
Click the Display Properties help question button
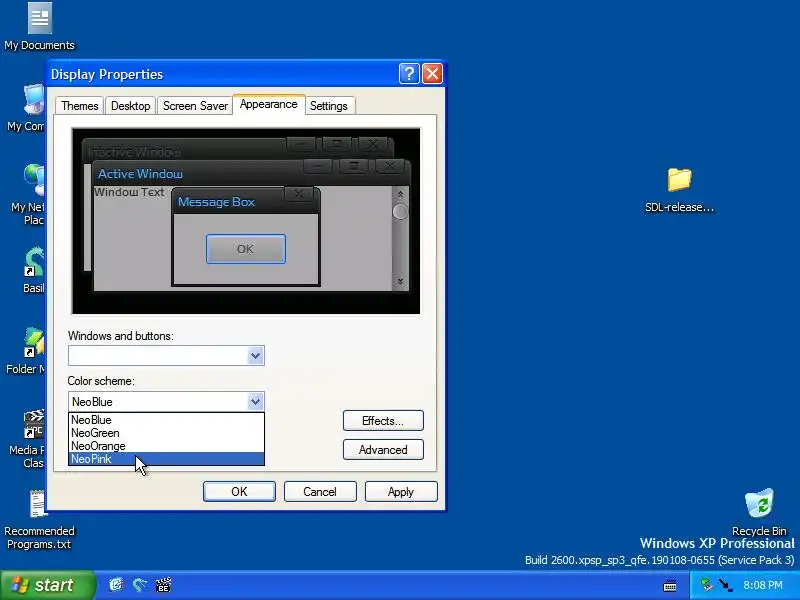(x=409, y=74)
